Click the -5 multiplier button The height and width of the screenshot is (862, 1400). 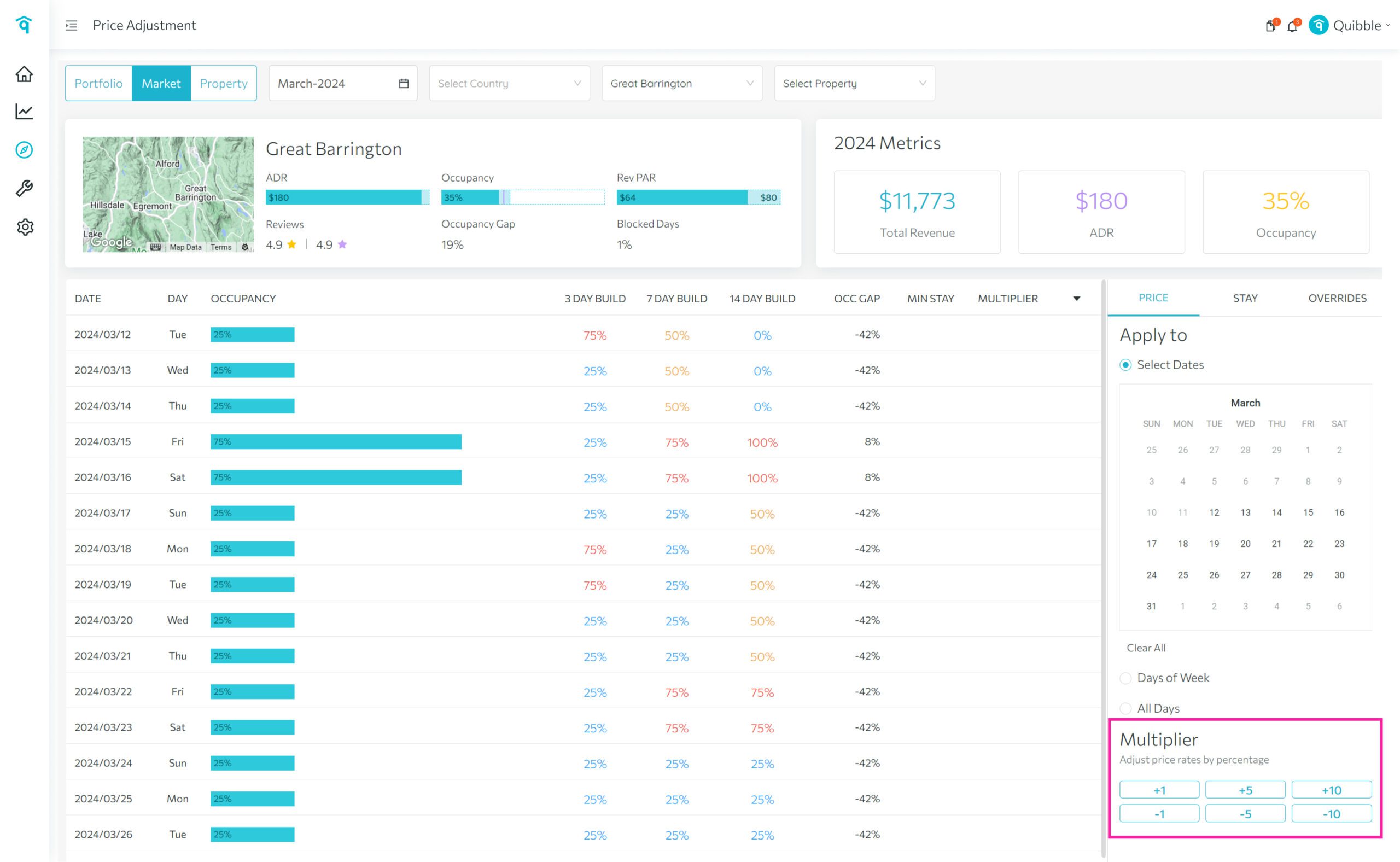1245,814
